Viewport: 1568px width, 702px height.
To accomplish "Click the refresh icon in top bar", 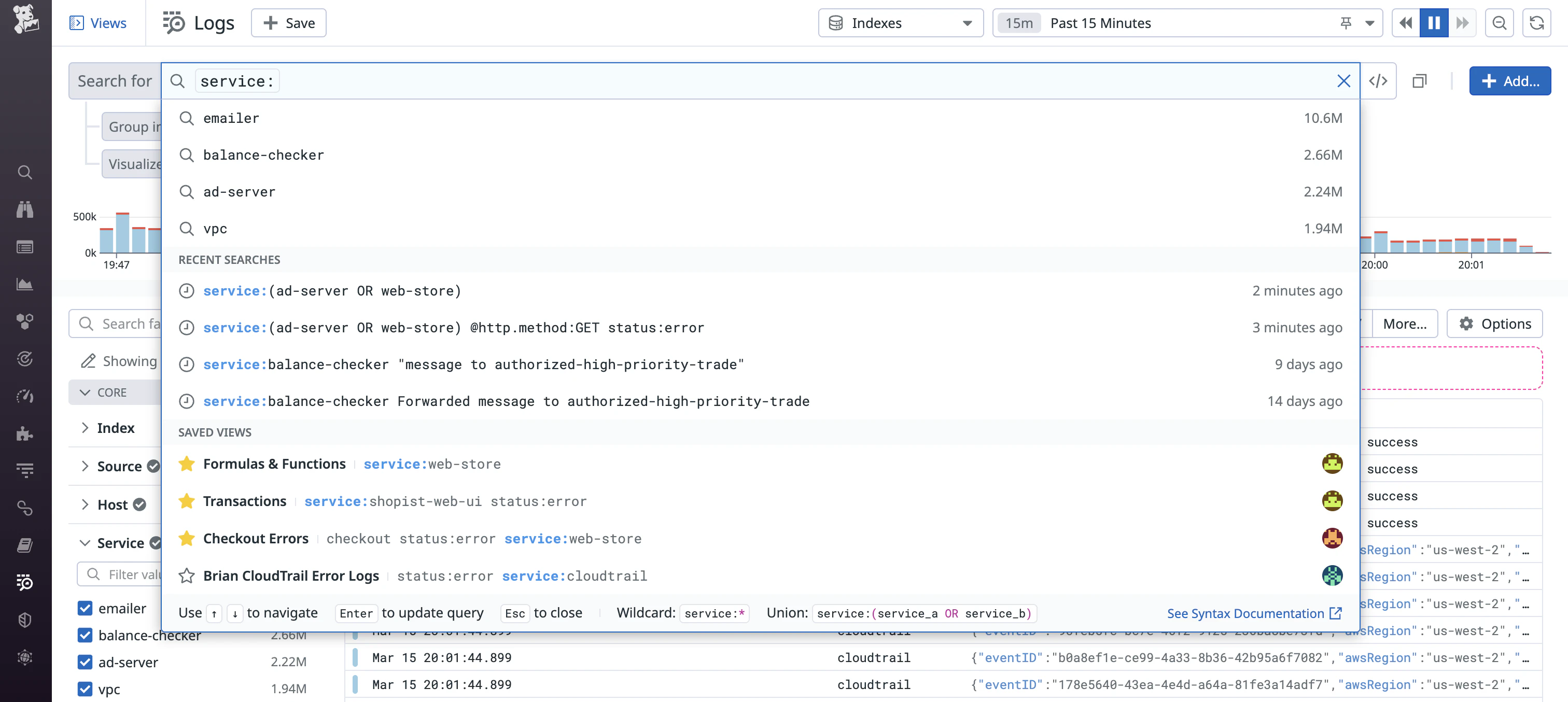I will coord(1536,23).
